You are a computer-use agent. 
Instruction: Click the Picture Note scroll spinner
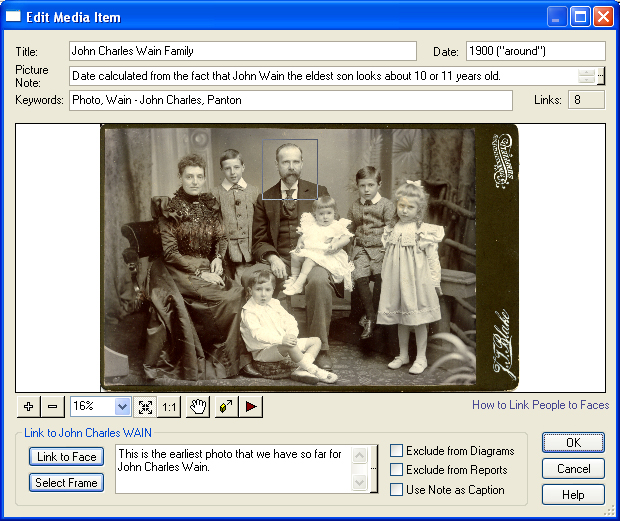pos(586,76)
